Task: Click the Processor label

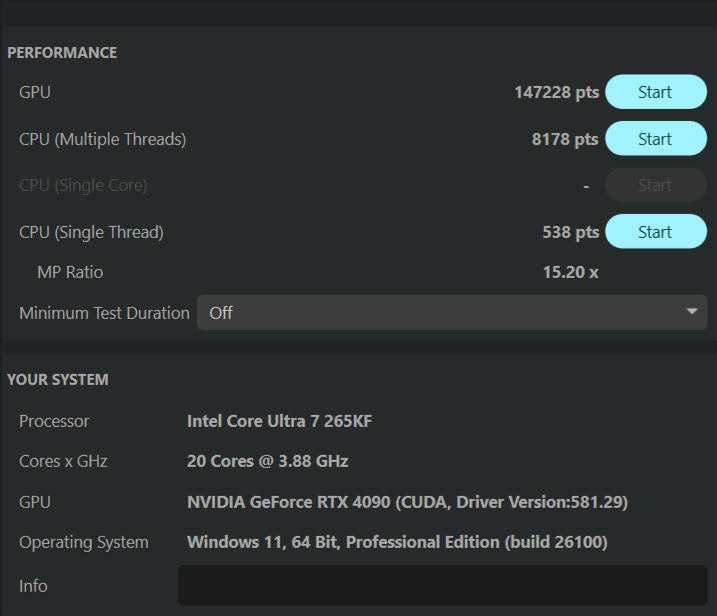Action: 54,421
